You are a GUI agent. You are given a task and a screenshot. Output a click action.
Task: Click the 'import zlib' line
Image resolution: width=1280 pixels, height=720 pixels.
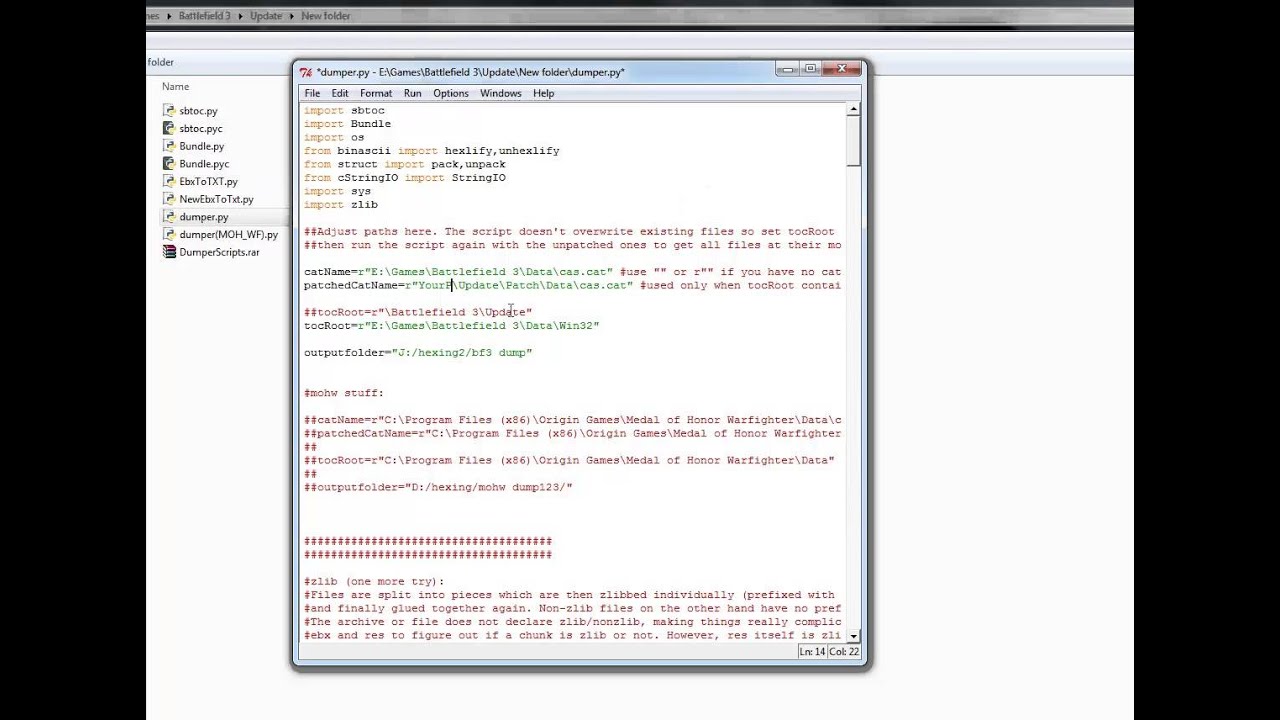coord(341,204)
